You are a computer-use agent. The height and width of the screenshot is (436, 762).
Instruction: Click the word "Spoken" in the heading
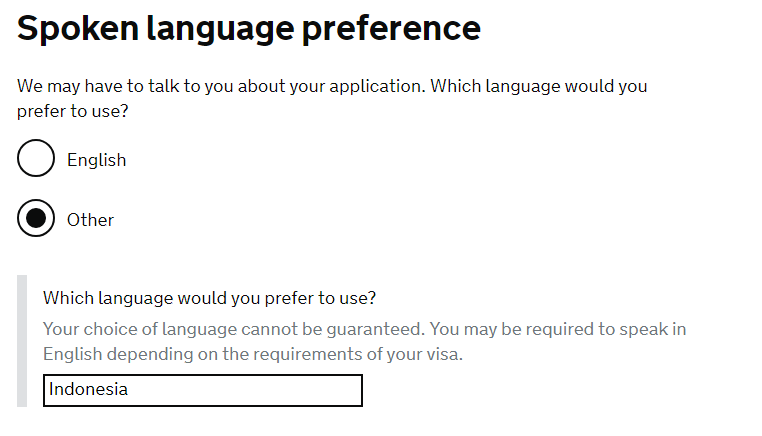point(77,28)
